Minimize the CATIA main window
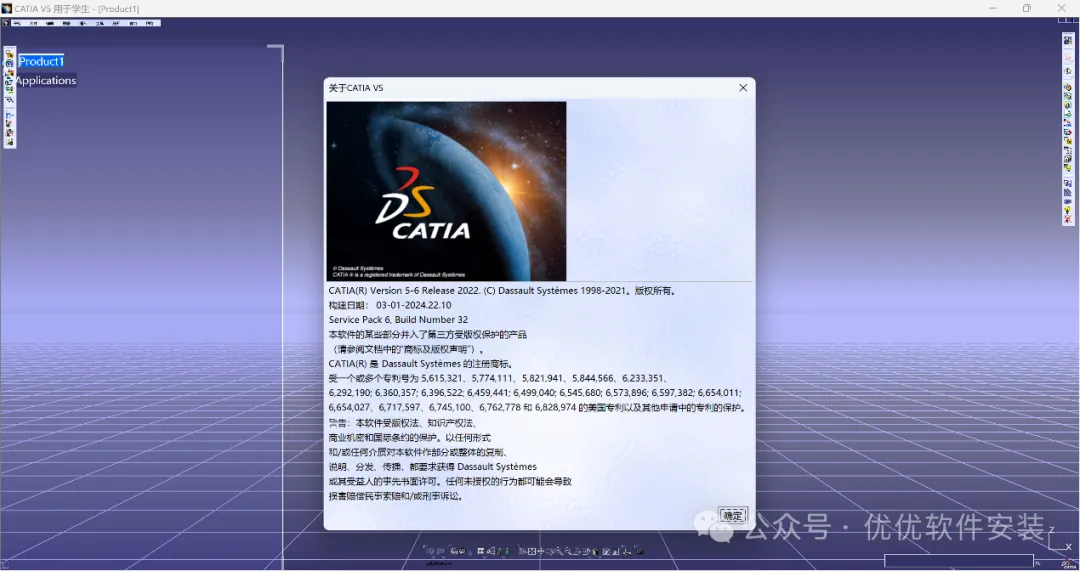1080x571 pixels. pos(993,8)
